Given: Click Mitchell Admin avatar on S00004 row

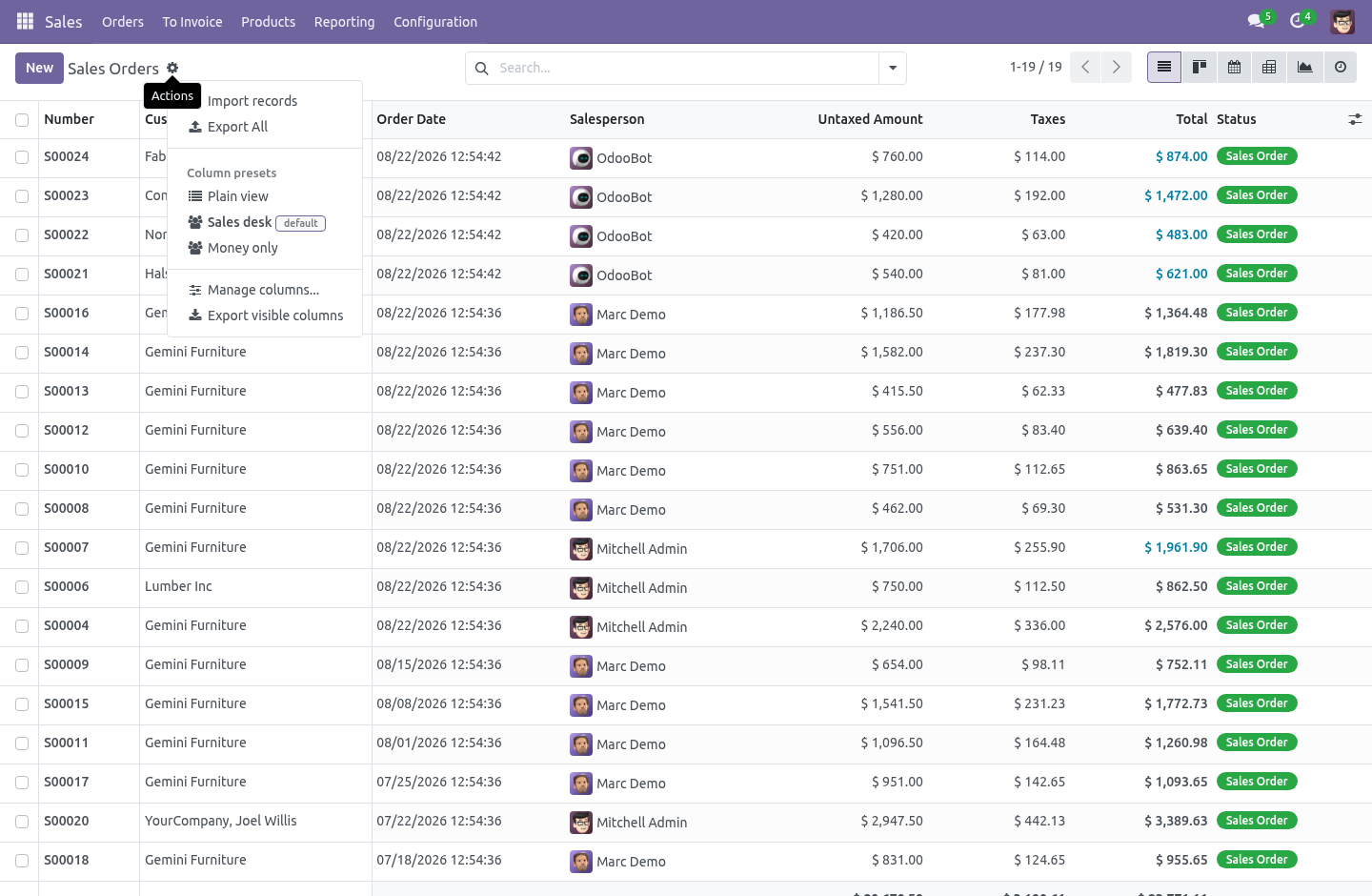Looking at the screenshot, I should (x=581, y=627).
